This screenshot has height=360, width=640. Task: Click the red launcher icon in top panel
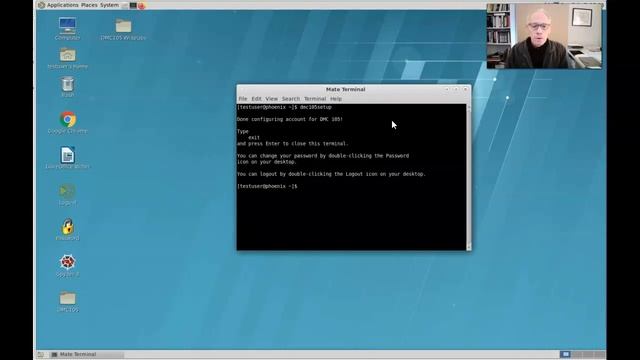coord(142,6)
